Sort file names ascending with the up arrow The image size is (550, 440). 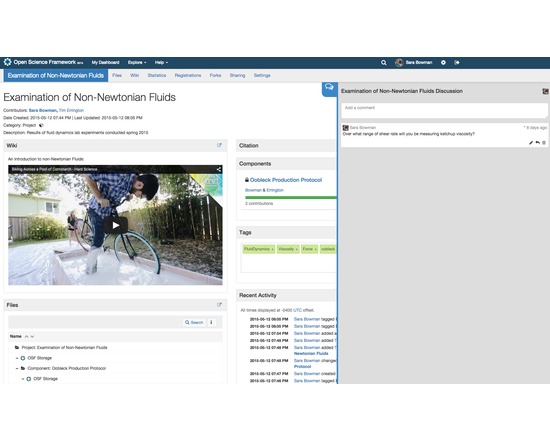tap(26, 336)
